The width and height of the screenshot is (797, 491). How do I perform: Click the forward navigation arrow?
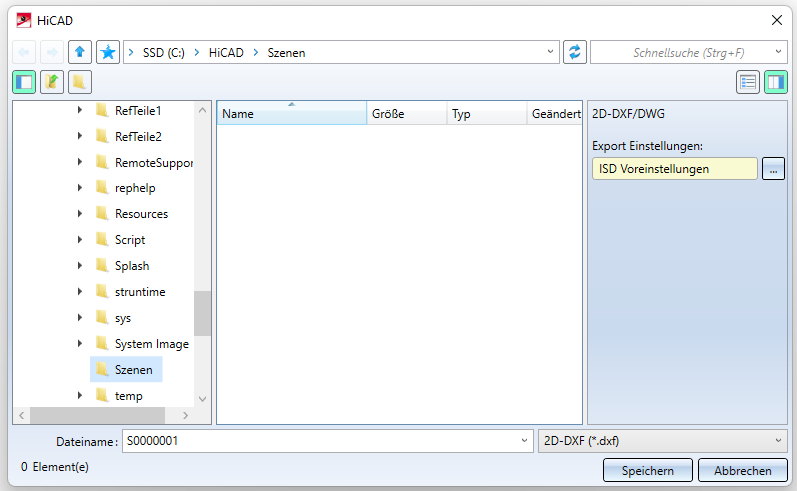coord(52,52)
